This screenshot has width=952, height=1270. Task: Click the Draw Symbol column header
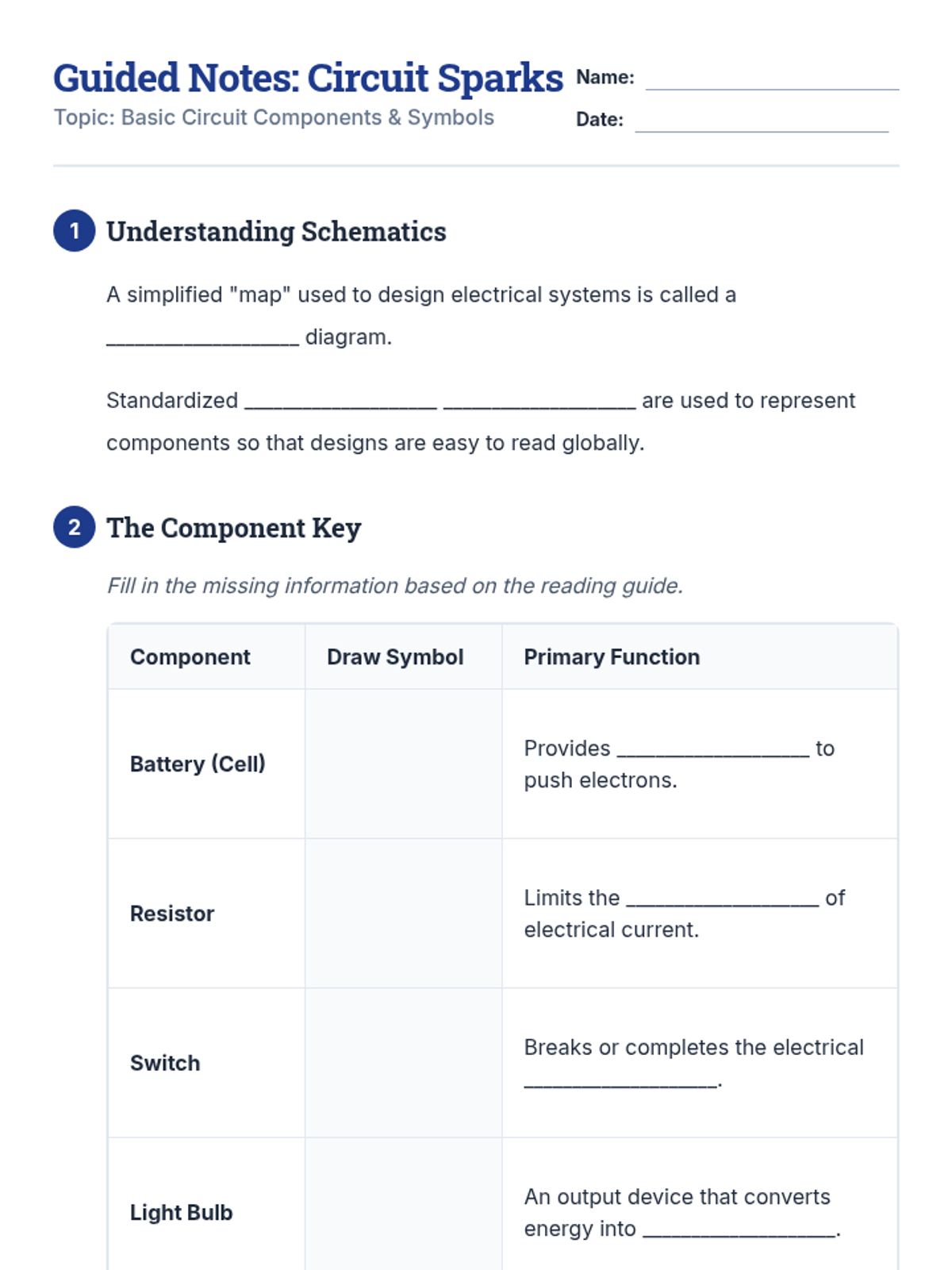[x=395, y=657]
